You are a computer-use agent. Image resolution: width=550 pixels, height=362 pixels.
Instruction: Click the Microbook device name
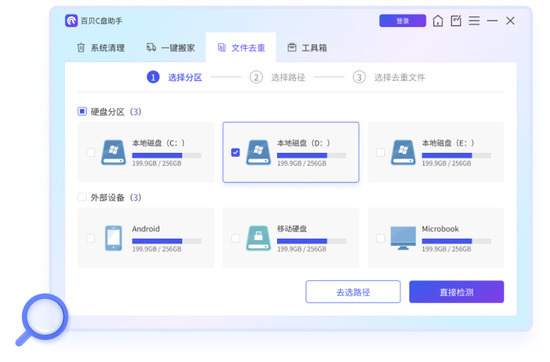(x=440, y=229)
